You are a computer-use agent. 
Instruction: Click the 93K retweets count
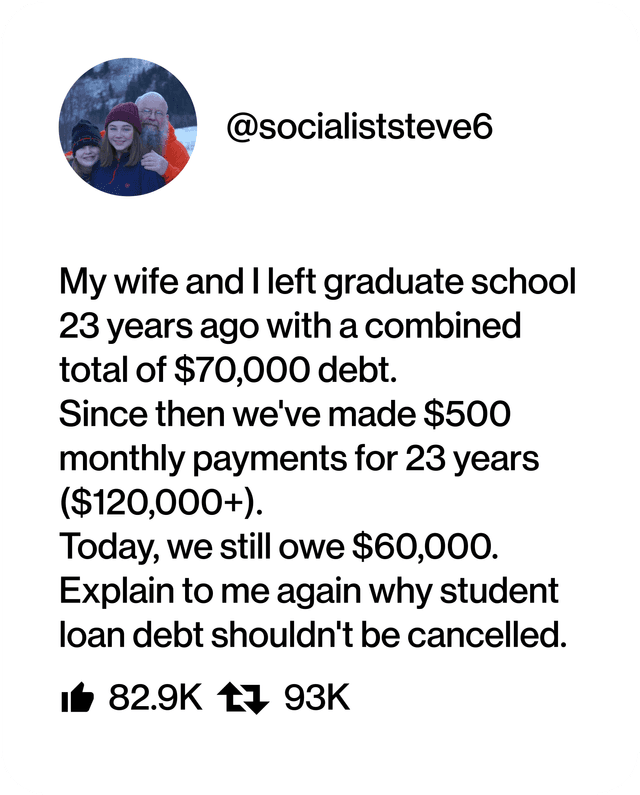318,699
